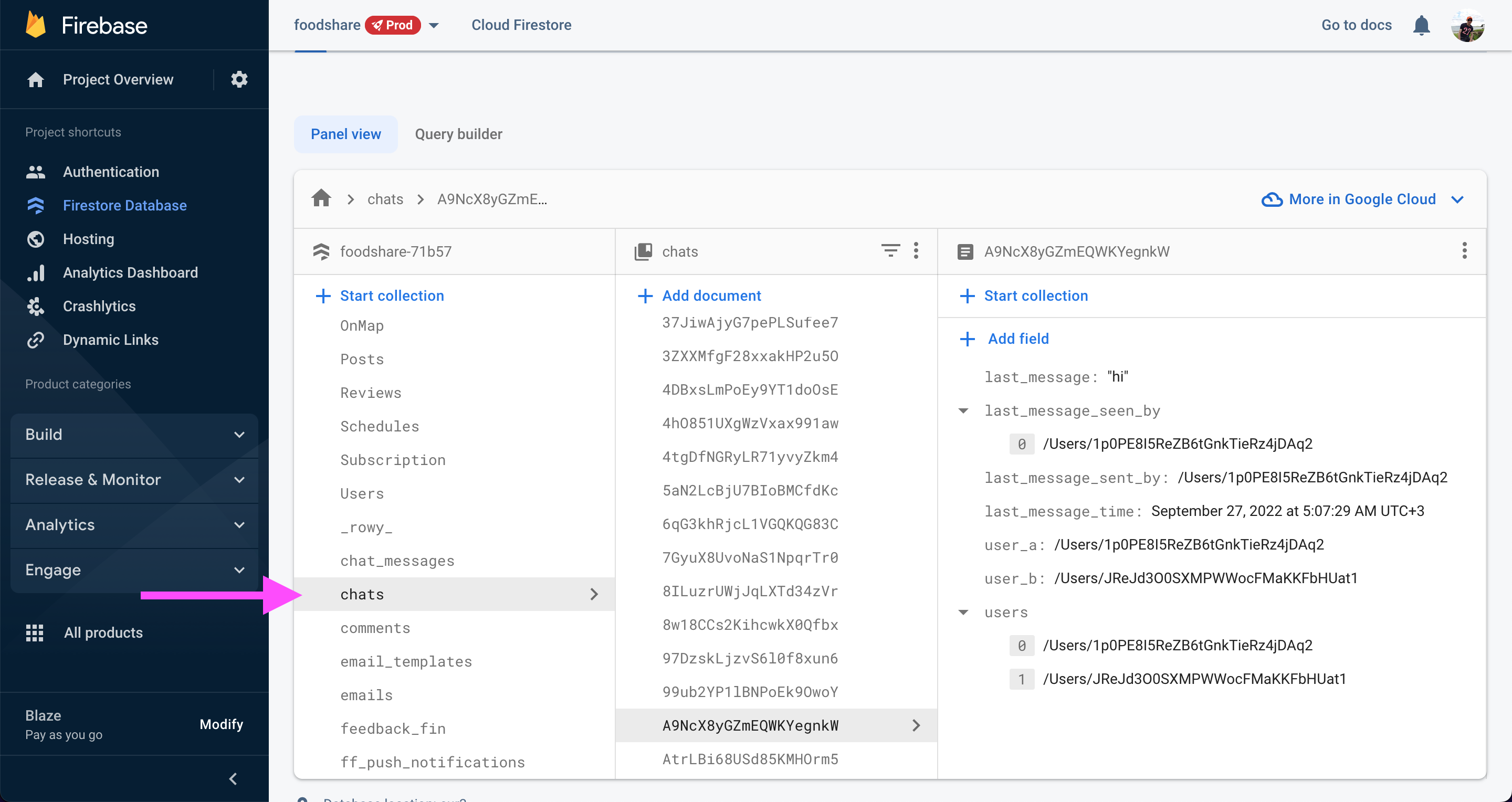1512x802 pixels.
Task: Open Authentication from the sidebar
Action: coord(111,171)
